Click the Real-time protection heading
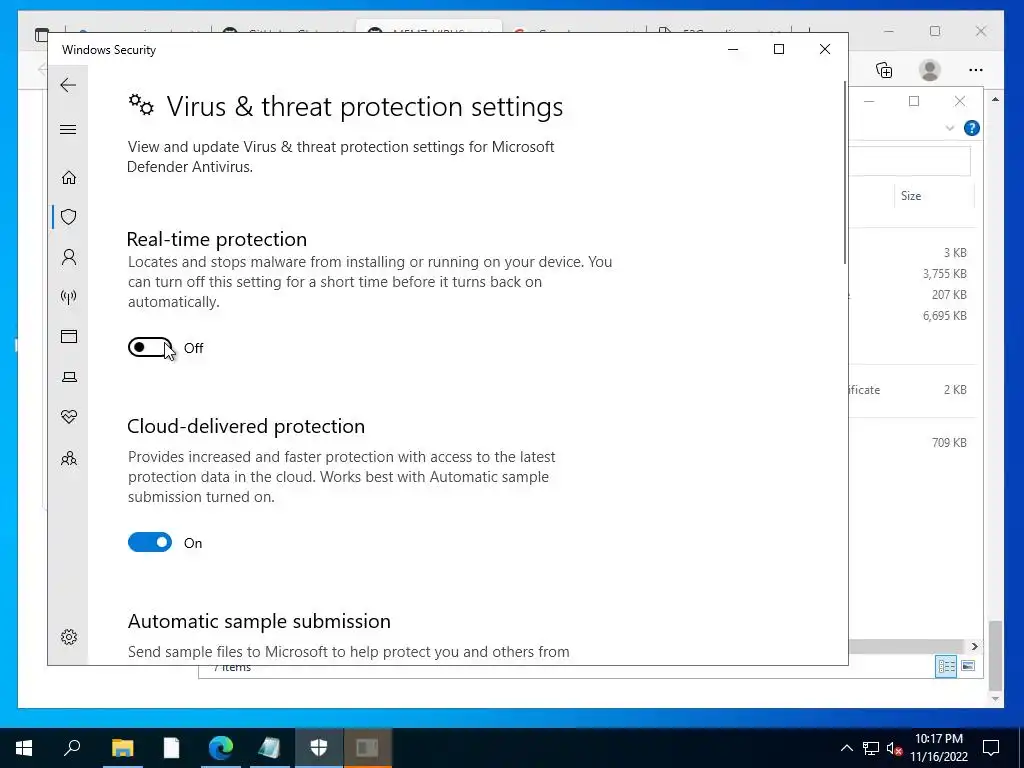Image resolution: width=1024 pixels, height=768 pixels. (217, 239)
